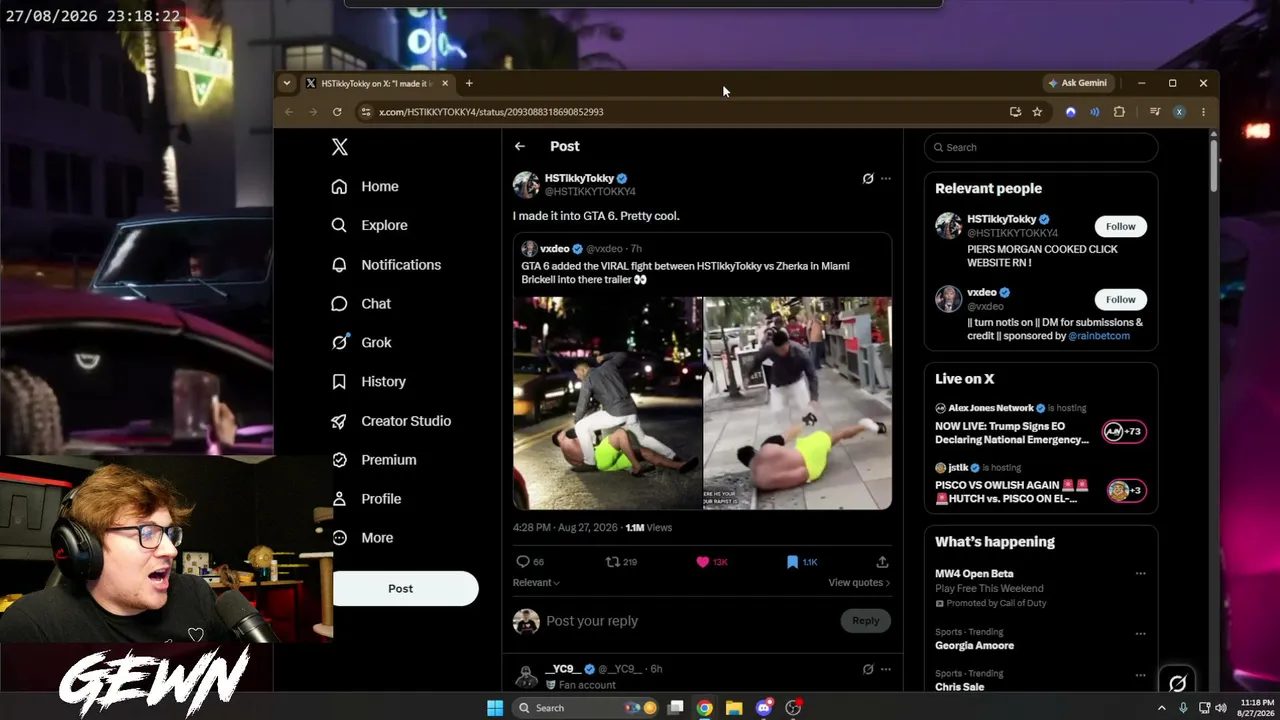This screenshot has height=720, width=1280.
Task: Open a new Chrome tab
Action: [x=469, y=83]
